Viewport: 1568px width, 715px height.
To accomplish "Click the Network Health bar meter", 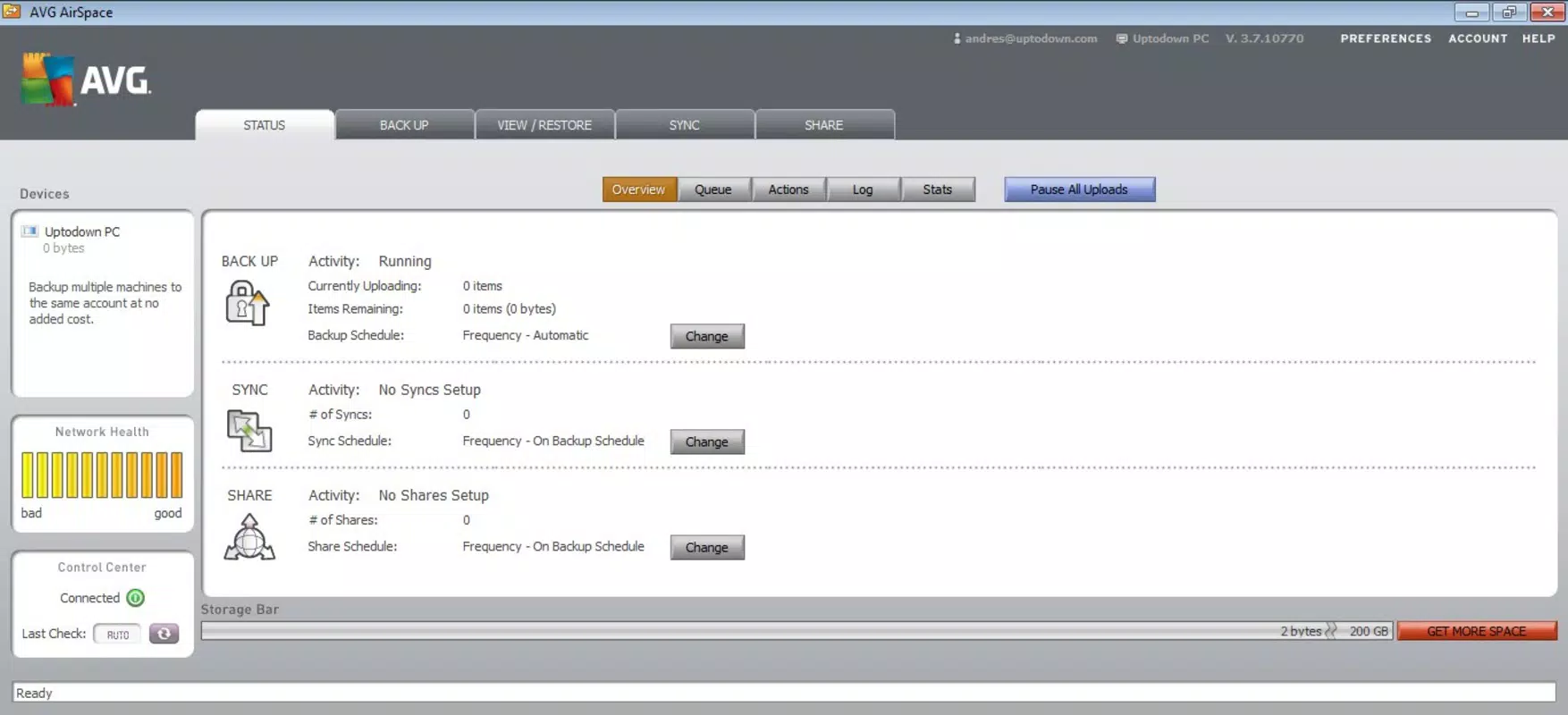I will (102, 475).
